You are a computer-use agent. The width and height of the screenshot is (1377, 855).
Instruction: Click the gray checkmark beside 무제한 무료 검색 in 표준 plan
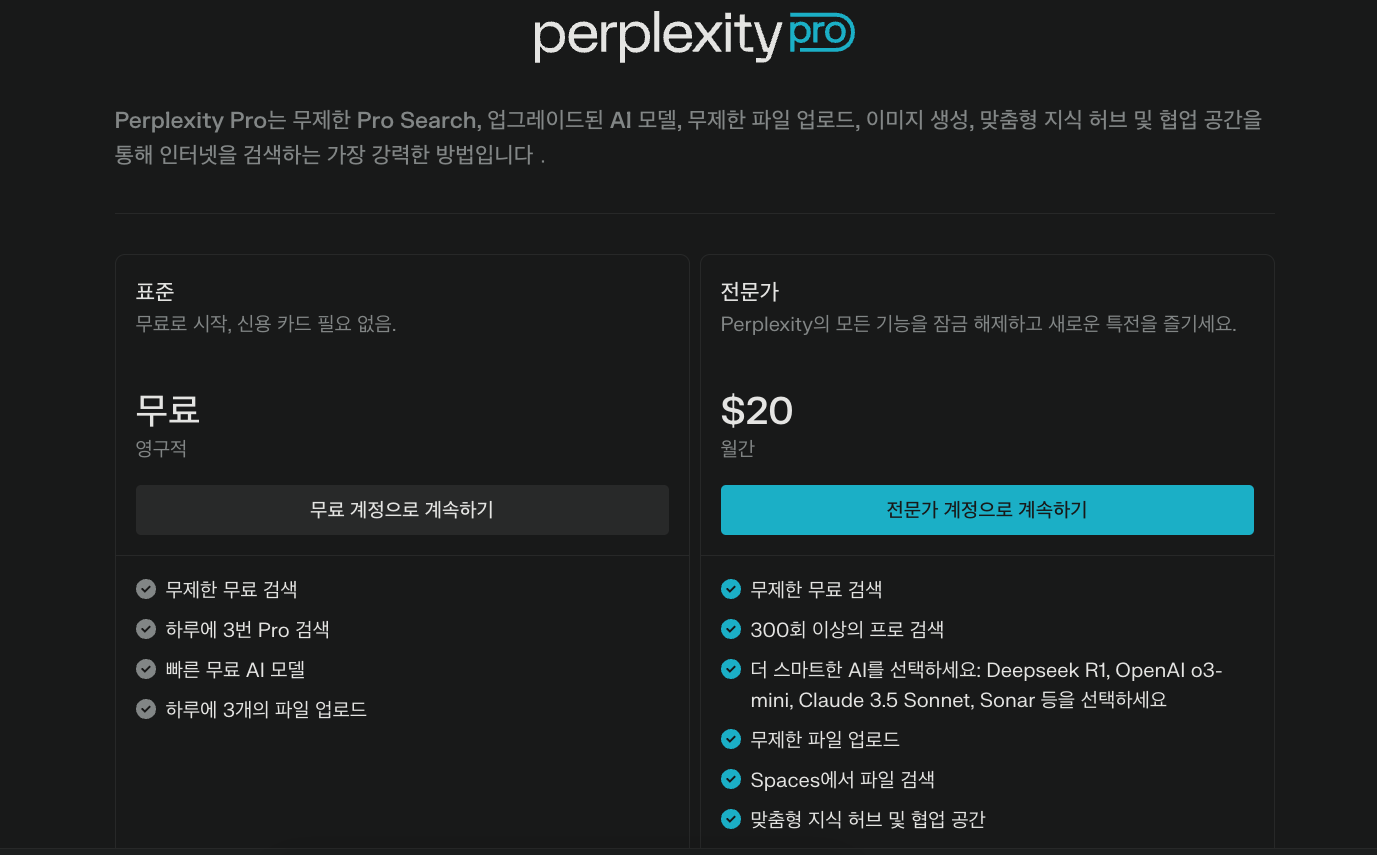click(146, 589)
